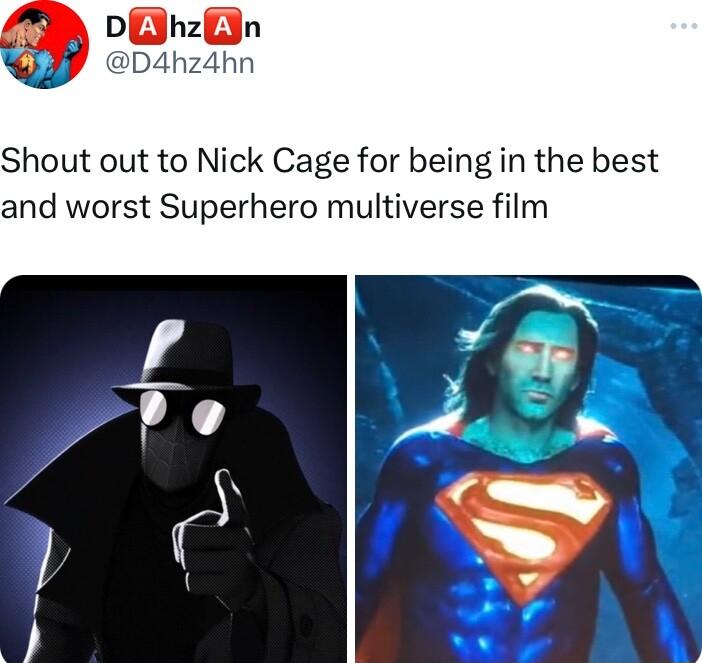The width and height of the screenshot is (702, 663).
Task: Click Spider-Man Noir's fedora hat
Action: click(x=186, y=361)
